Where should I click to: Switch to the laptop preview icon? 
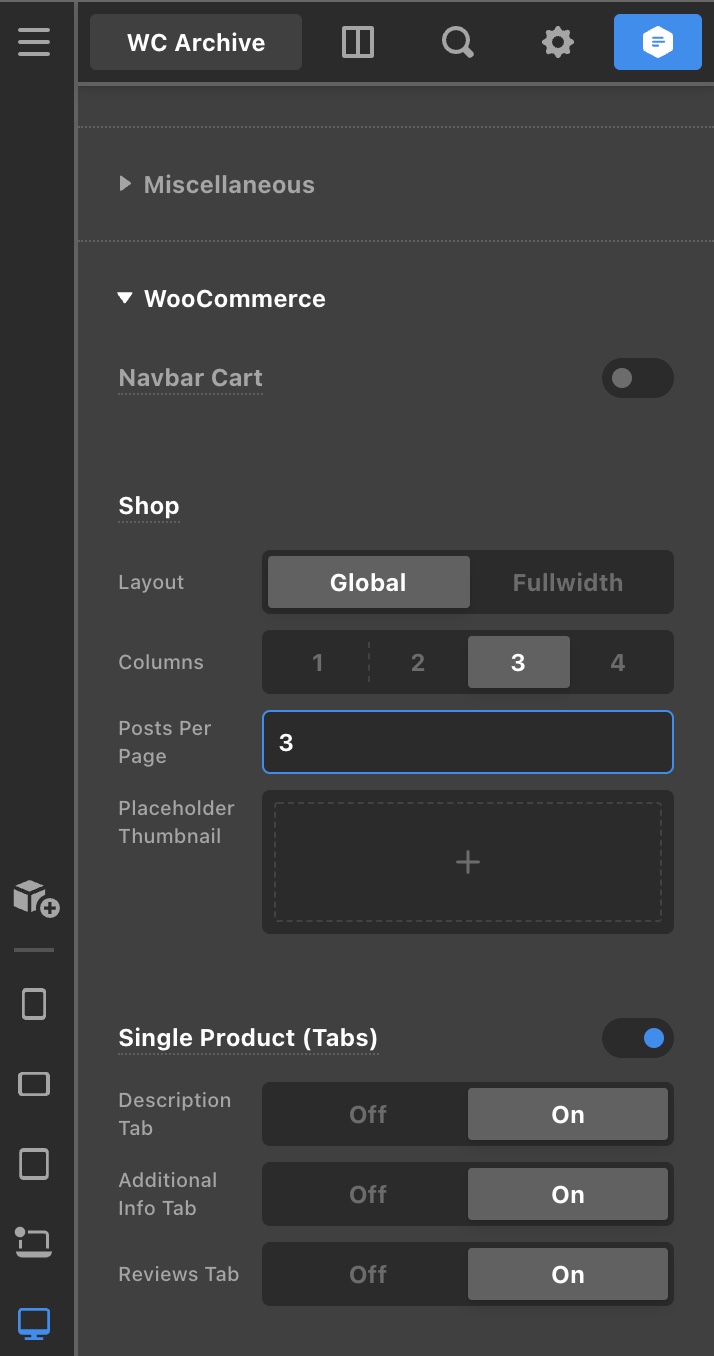[34, 1243]
